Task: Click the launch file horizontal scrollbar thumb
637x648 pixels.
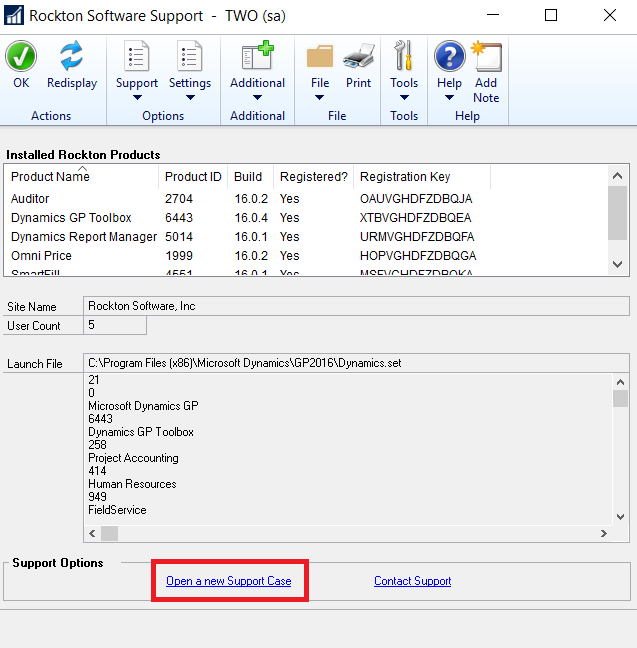Action: tap(110, 534)
